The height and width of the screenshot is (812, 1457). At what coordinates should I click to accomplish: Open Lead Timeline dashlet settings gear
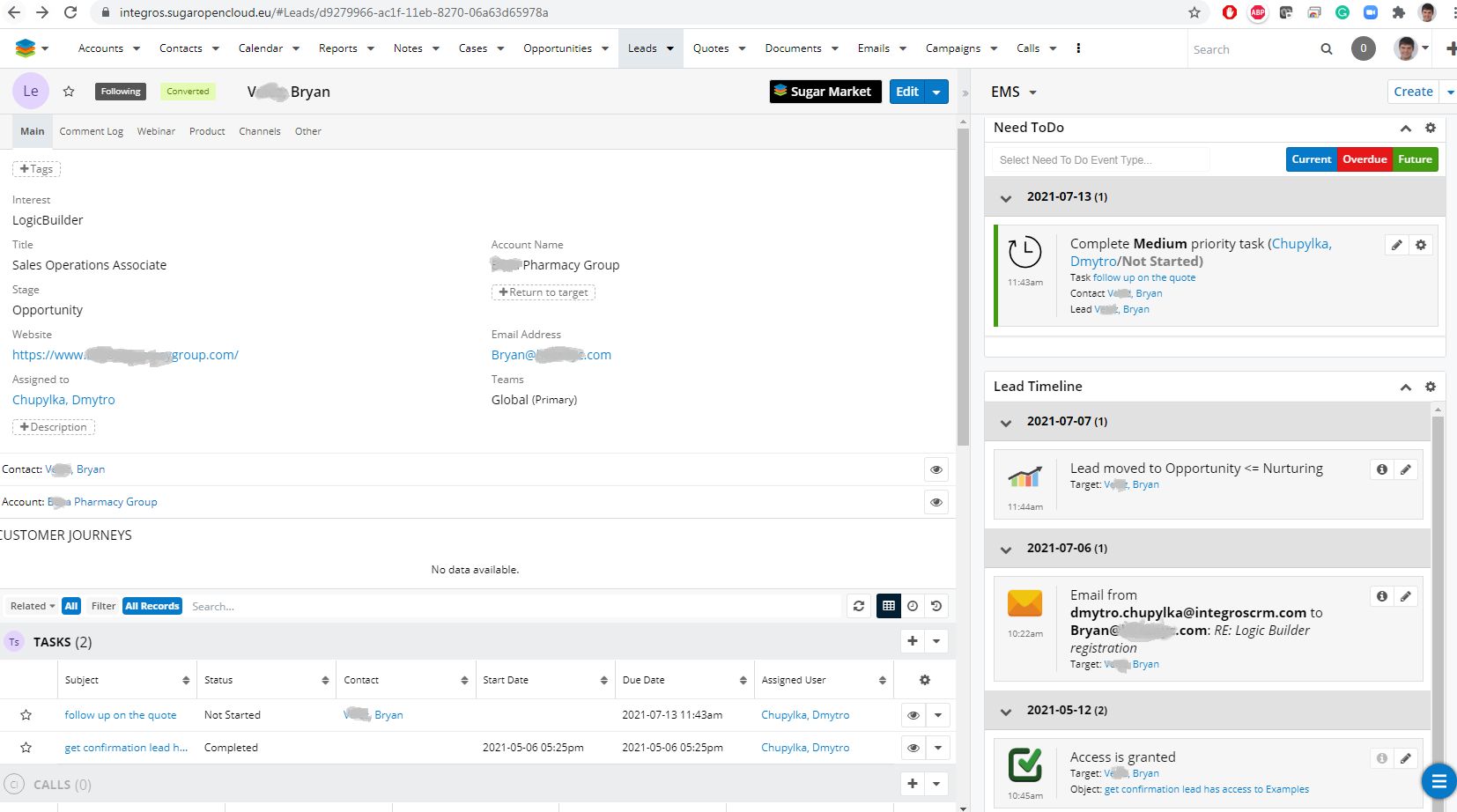pyautogui.click(x=1431, y=387)
